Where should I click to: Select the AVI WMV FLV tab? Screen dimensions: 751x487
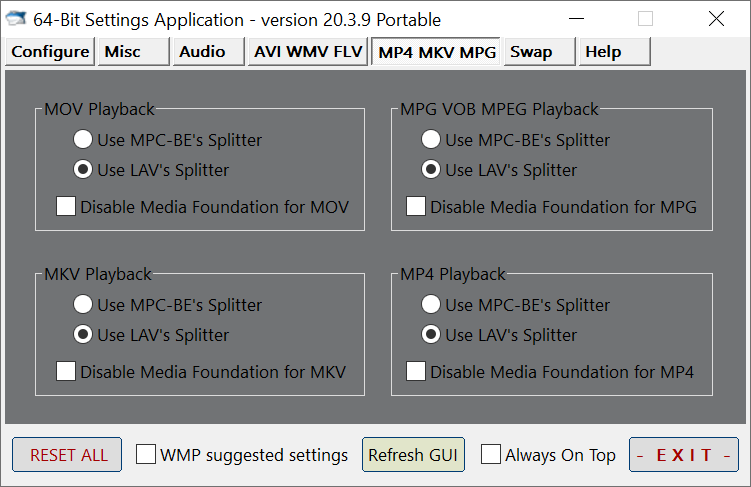tap(307, 52)
